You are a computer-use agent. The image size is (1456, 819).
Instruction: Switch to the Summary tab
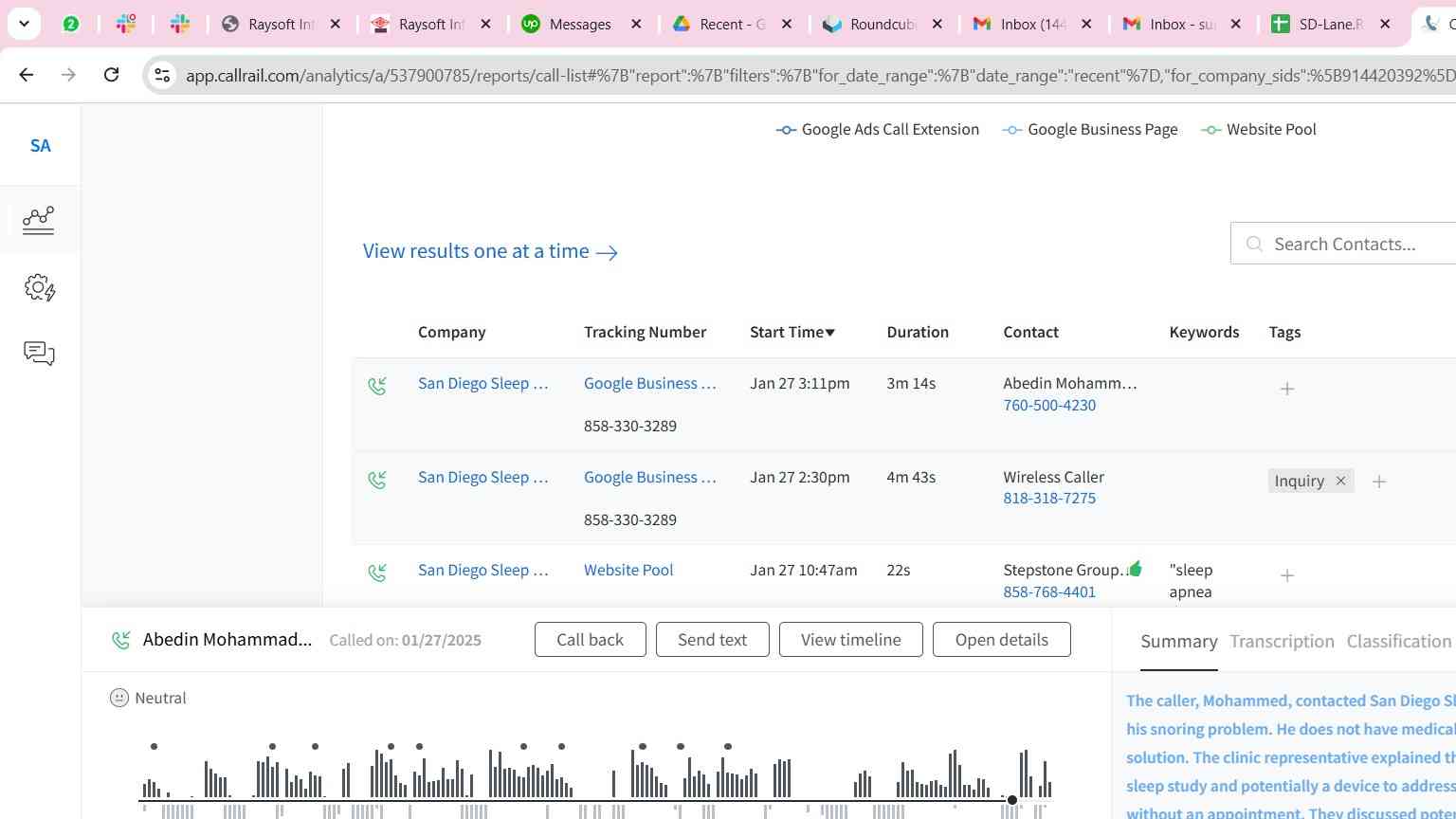pos(1178,642)
